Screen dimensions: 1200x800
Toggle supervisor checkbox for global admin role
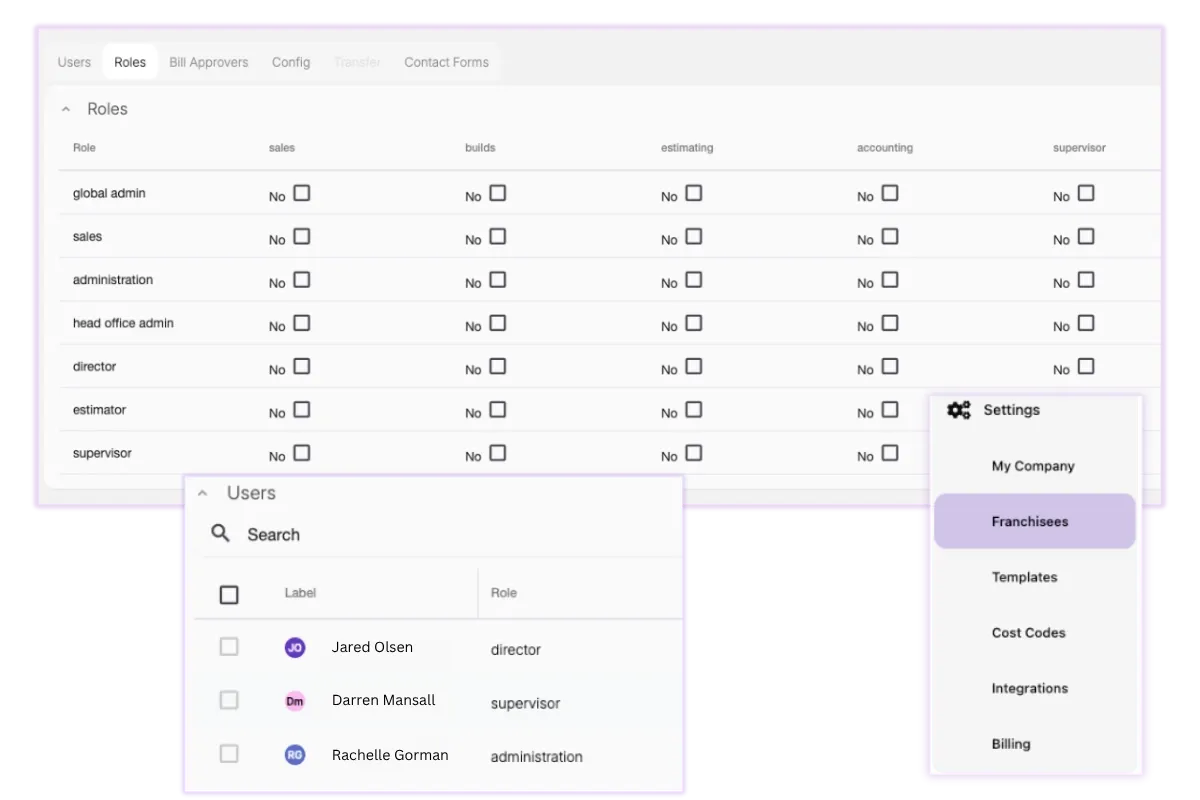pos(1086,193)
